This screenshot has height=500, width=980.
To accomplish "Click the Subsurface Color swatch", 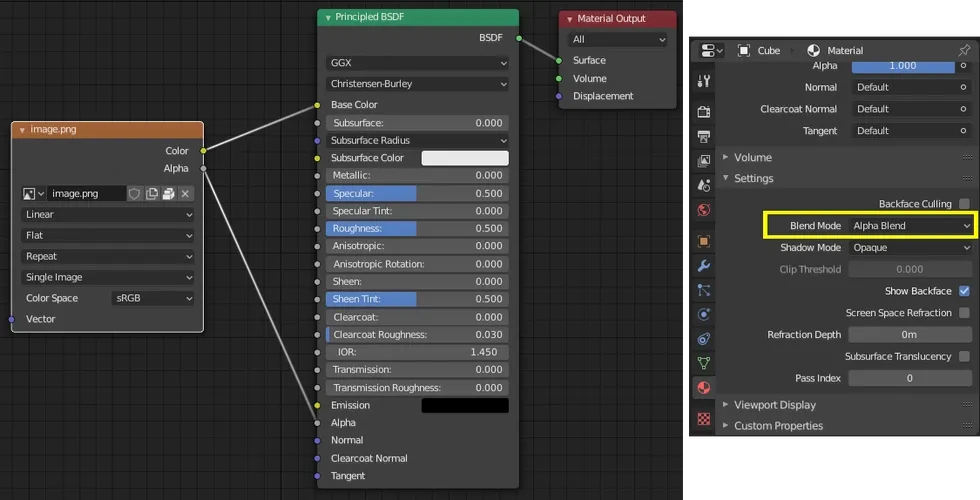I will click(x=464, y=158).
